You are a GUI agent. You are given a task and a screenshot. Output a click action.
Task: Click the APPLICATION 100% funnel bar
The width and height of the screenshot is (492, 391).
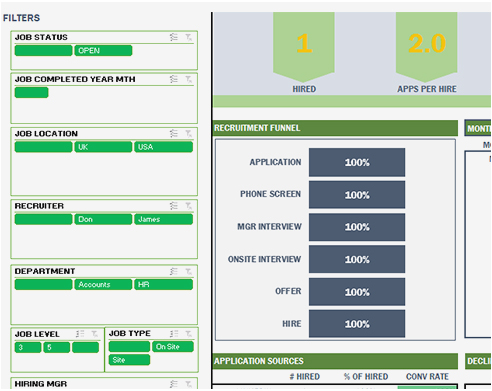357,162
